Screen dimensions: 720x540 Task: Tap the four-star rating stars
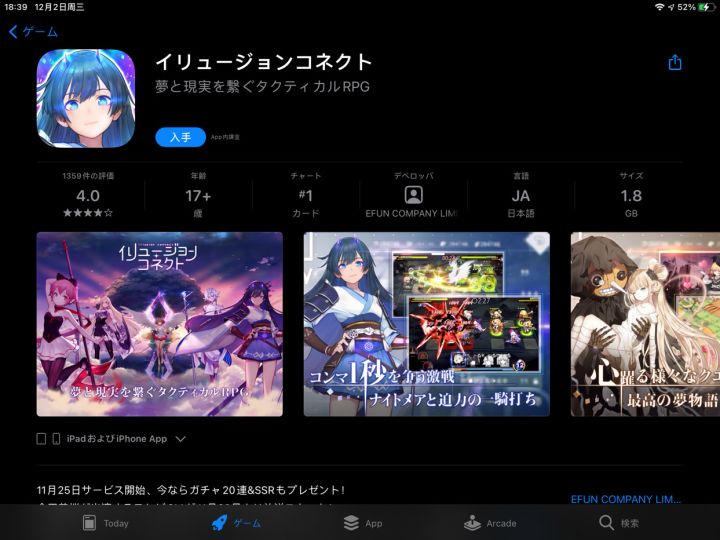tap(88, 213)
